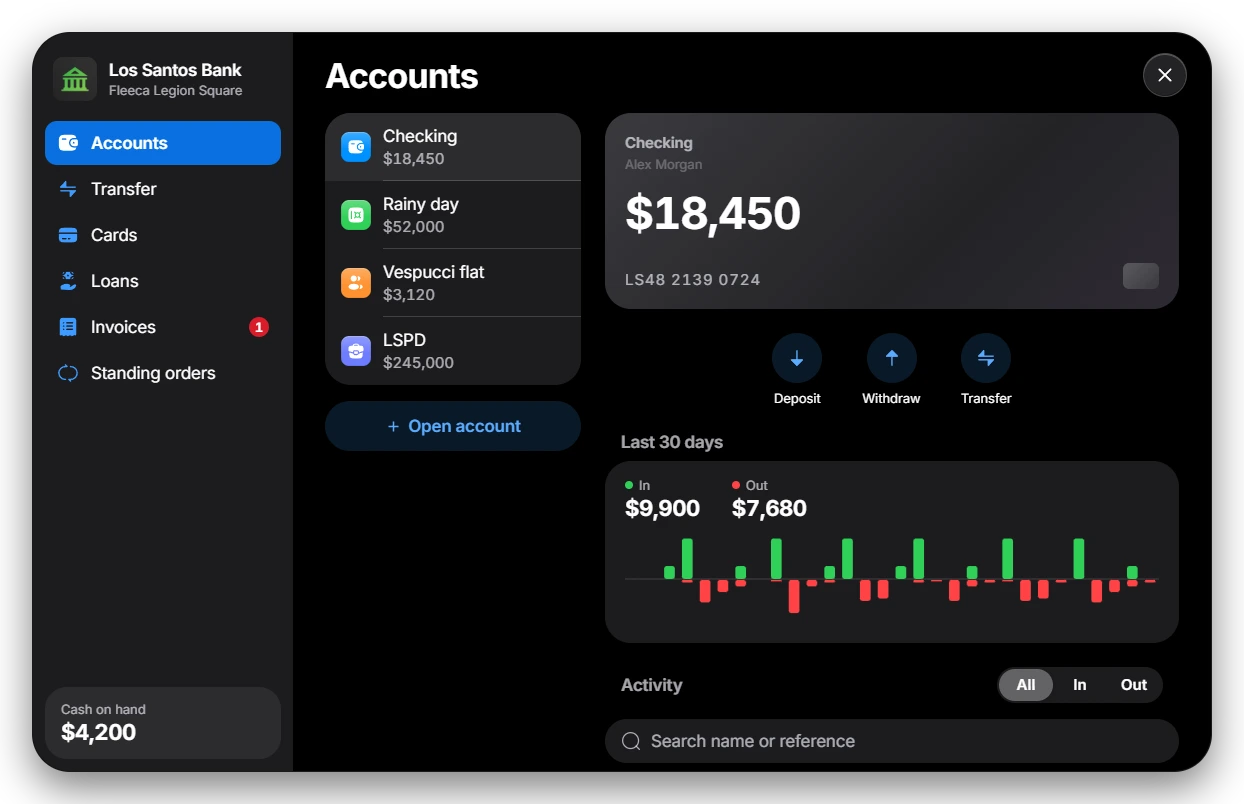Select the Rainy day account row
Image resolution: width=1244 pixels, height=804 pixels.
pos(453,215)
